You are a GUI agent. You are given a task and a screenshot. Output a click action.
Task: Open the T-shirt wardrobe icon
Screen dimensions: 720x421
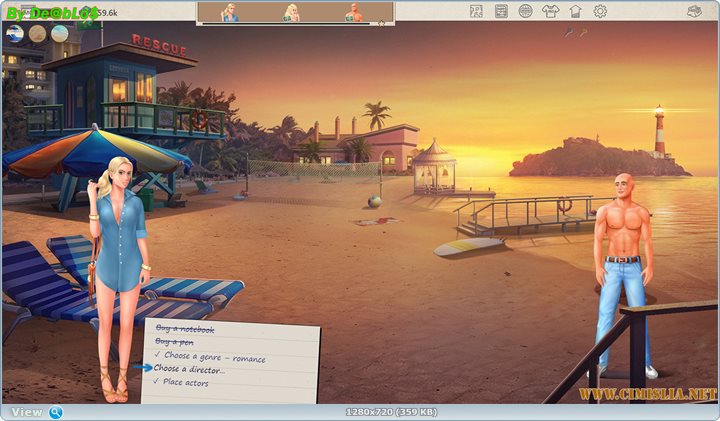(x=550, y=11)
